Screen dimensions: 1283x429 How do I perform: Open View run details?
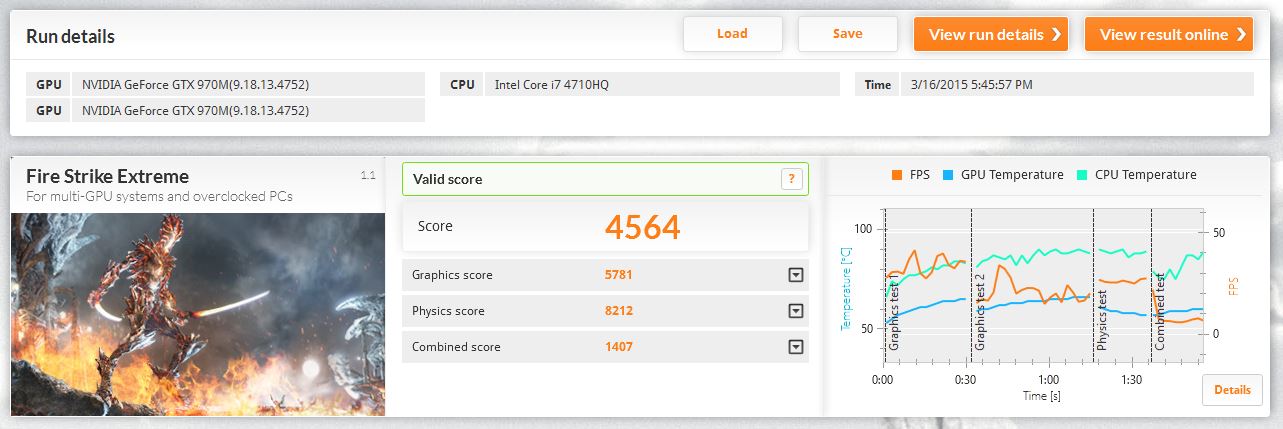(991, 34)
